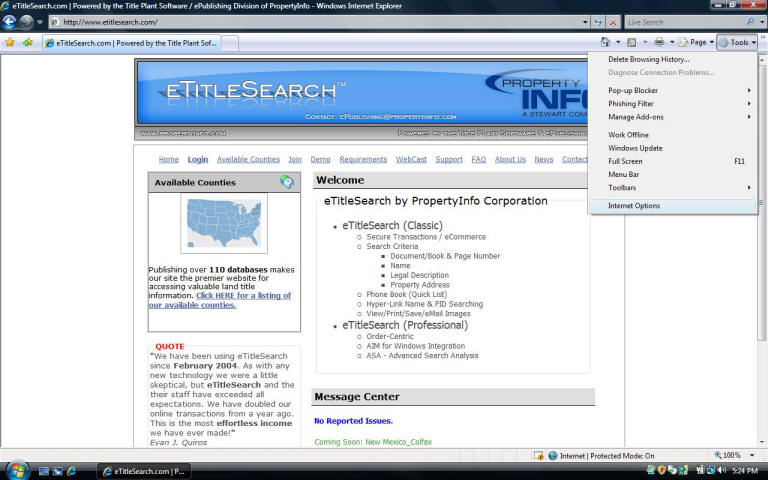This screenshot has height=480, width=768.
Task: Click the red Stop loading button
Action: [613, 22]
